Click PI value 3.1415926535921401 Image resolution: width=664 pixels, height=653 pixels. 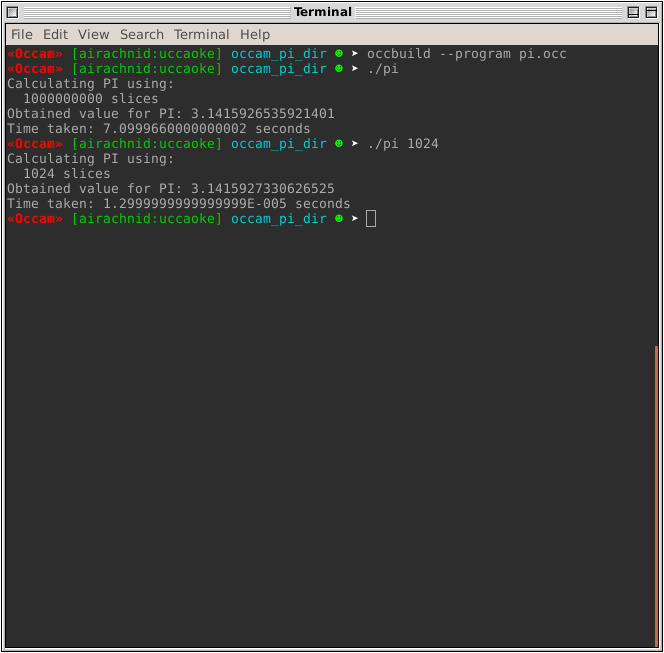pyautogui.click(x=263, y=114)
